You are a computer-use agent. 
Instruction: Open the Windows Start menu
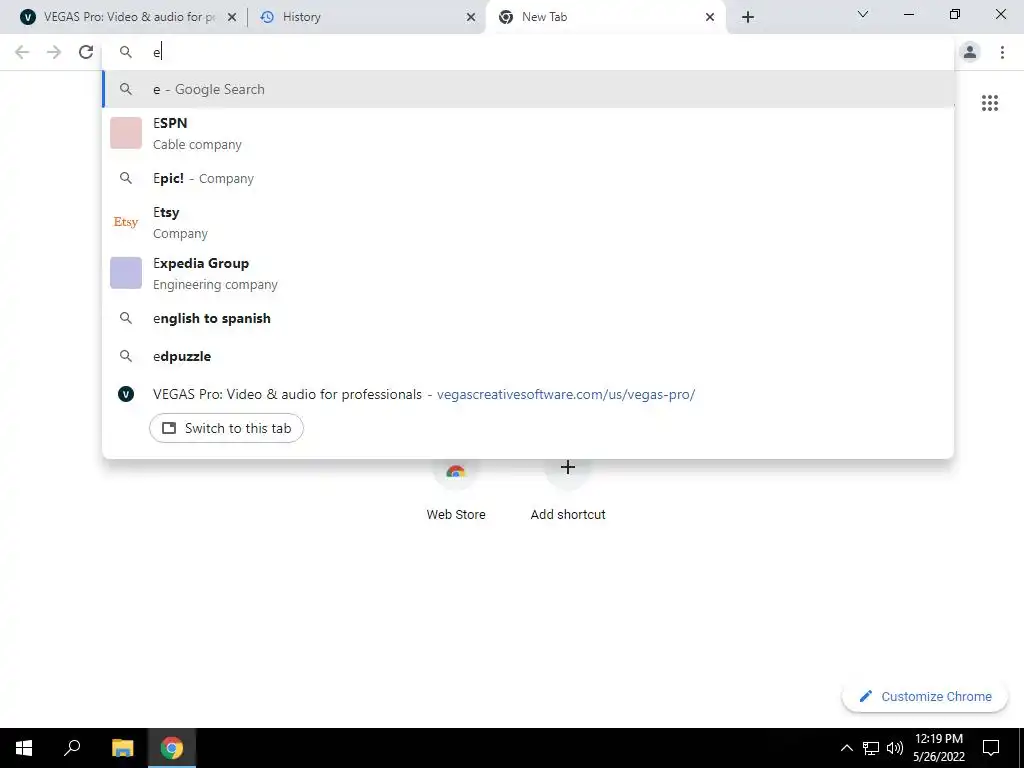pyautogui.click(x=24, y=748)
